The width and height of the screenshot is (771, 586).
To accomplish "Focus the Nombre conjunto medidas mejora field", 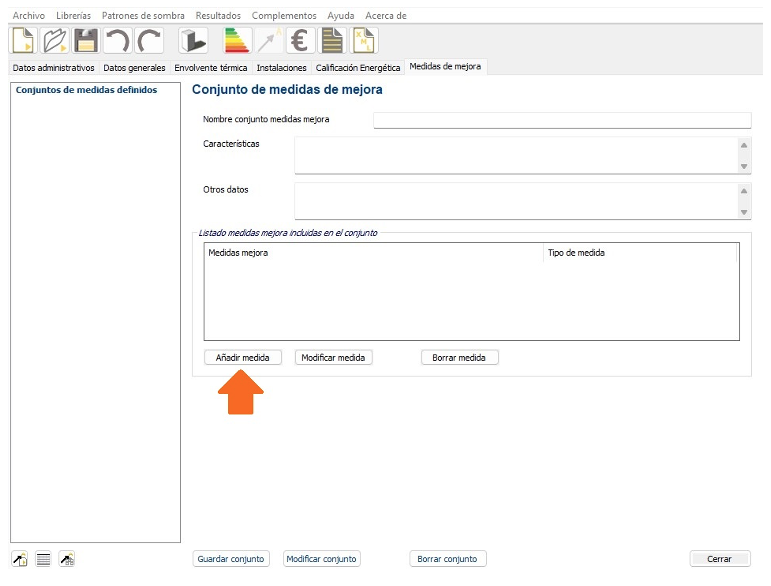I will (x=561, y=120).
